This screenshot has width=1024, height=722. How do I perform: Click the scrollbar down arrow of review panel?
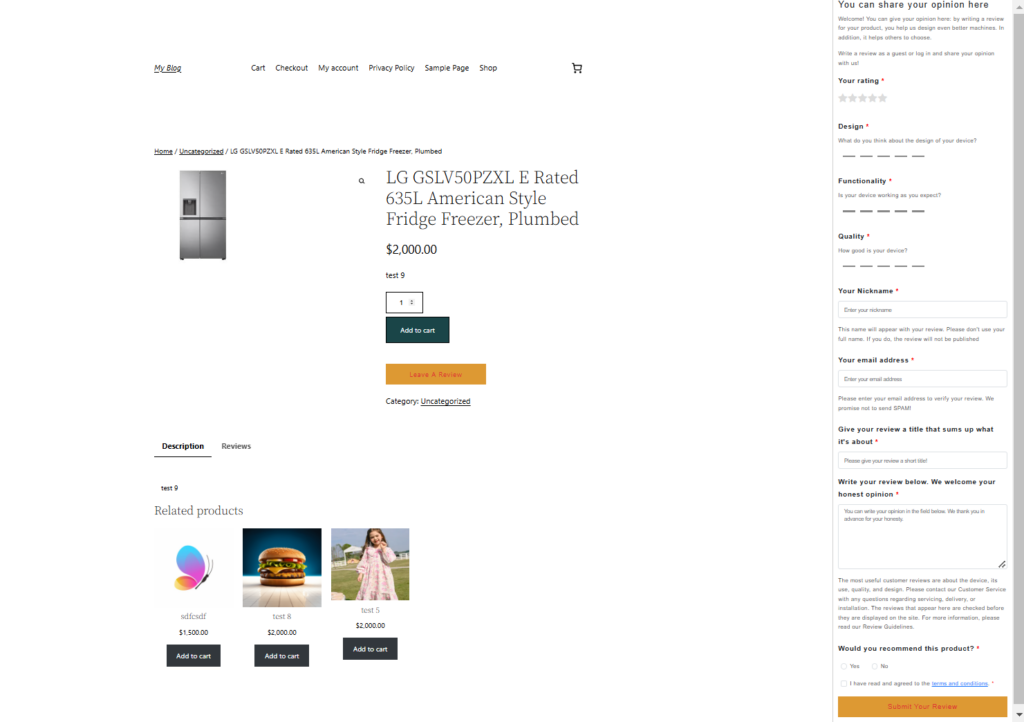[x=1019, y=715]
